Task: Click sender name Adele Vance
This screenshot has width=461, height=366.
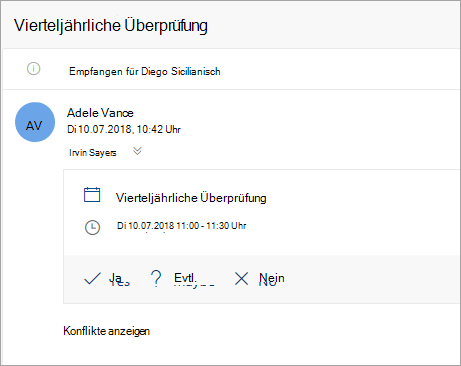Action: (x=100, y=113)
